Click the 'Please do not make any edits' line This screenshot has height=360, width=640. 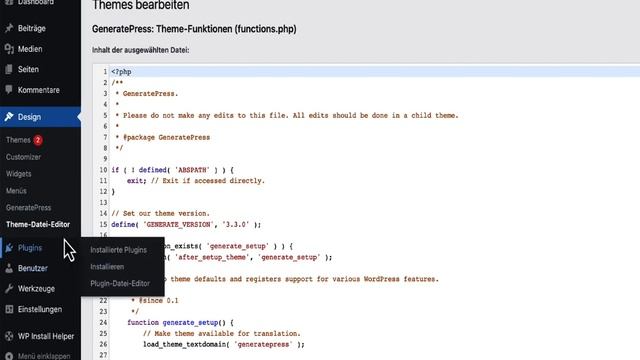point(287,116)
